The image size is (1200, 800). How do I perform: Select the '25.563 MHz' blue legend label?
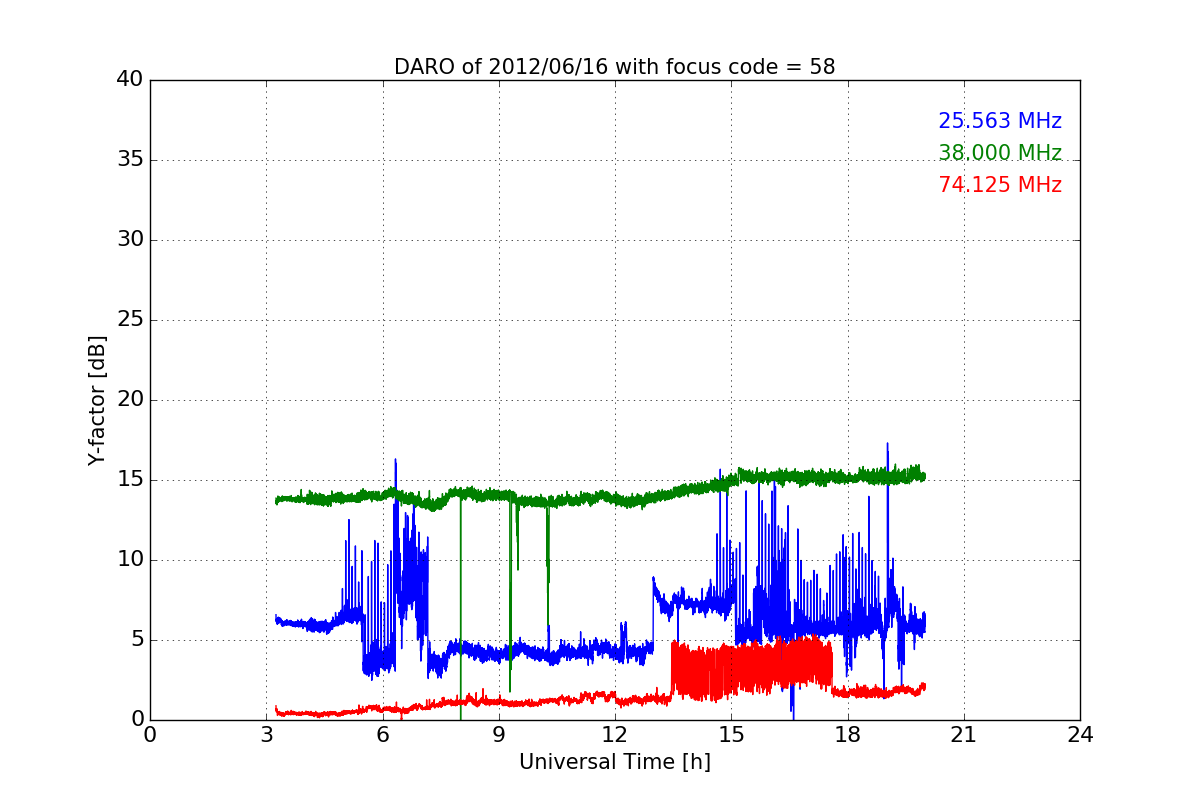tap(1000, 121)
